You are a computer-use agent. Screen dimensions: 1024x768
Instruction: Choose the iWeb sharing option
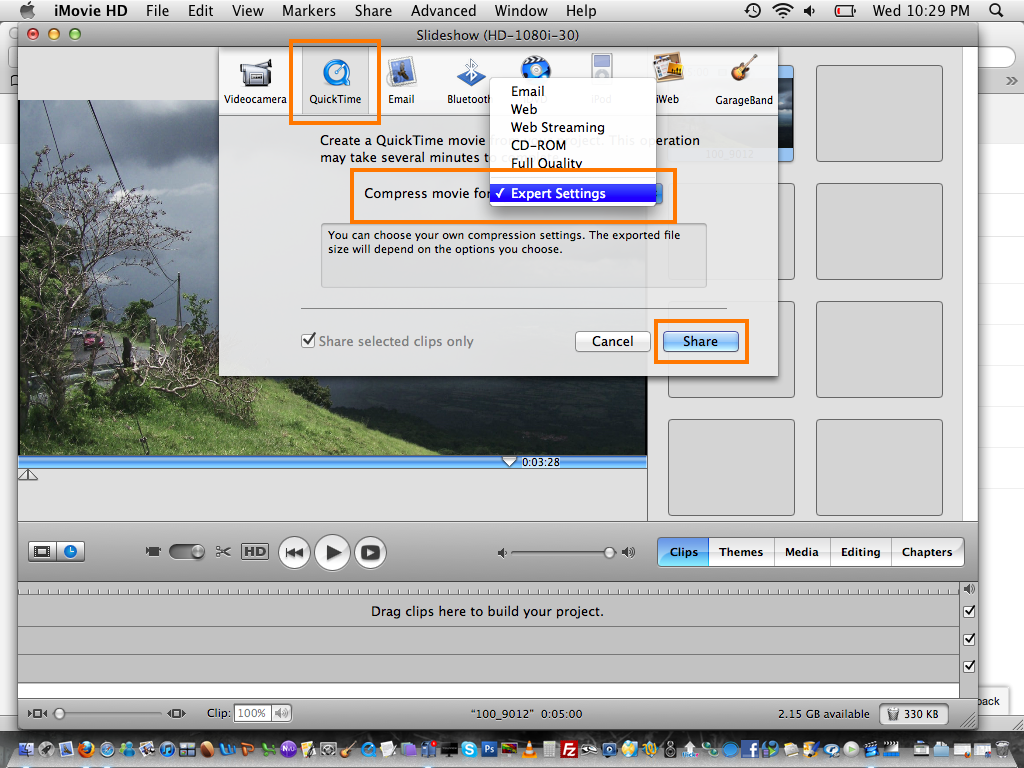(x=668, y=78)
